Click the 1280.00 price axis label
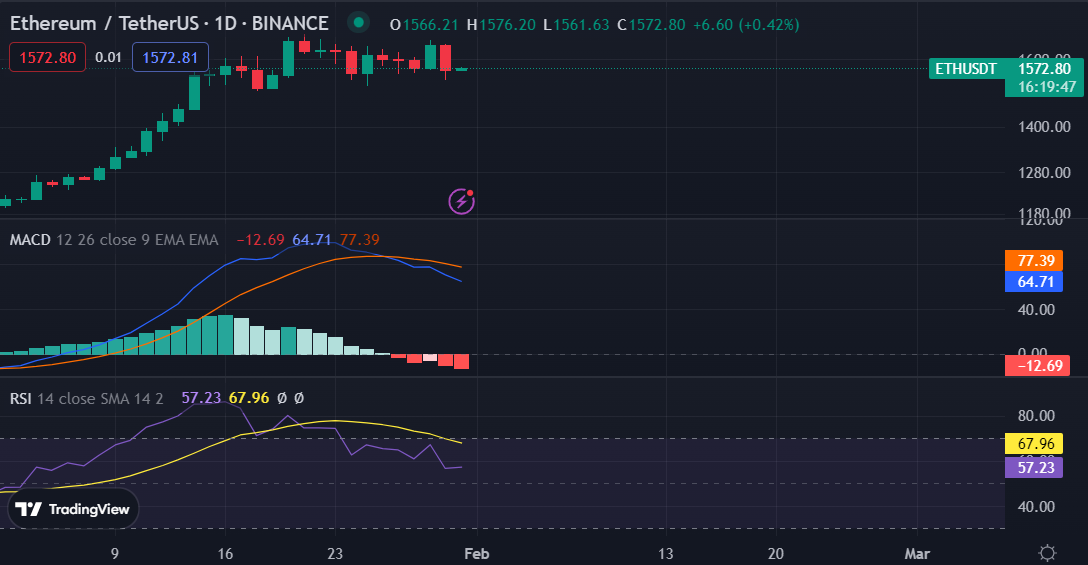This screenshot has width=1088, height=565. (x=1044, y=173)
